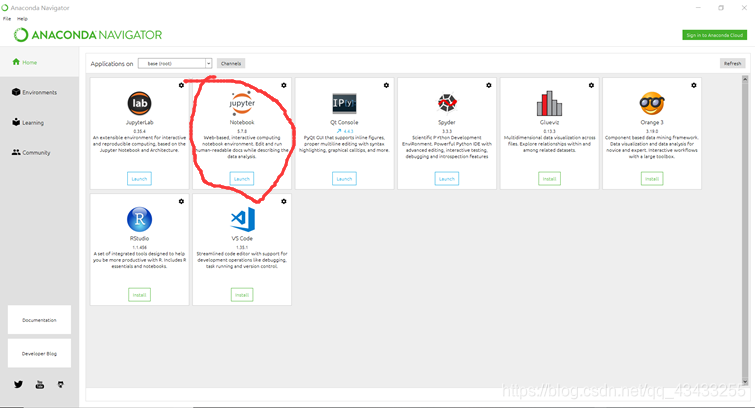This screenshot has width=755, height=409.
Task: Click the Glueviz bar chart icon
Action: pyautogui.click(x=549, y=103)
